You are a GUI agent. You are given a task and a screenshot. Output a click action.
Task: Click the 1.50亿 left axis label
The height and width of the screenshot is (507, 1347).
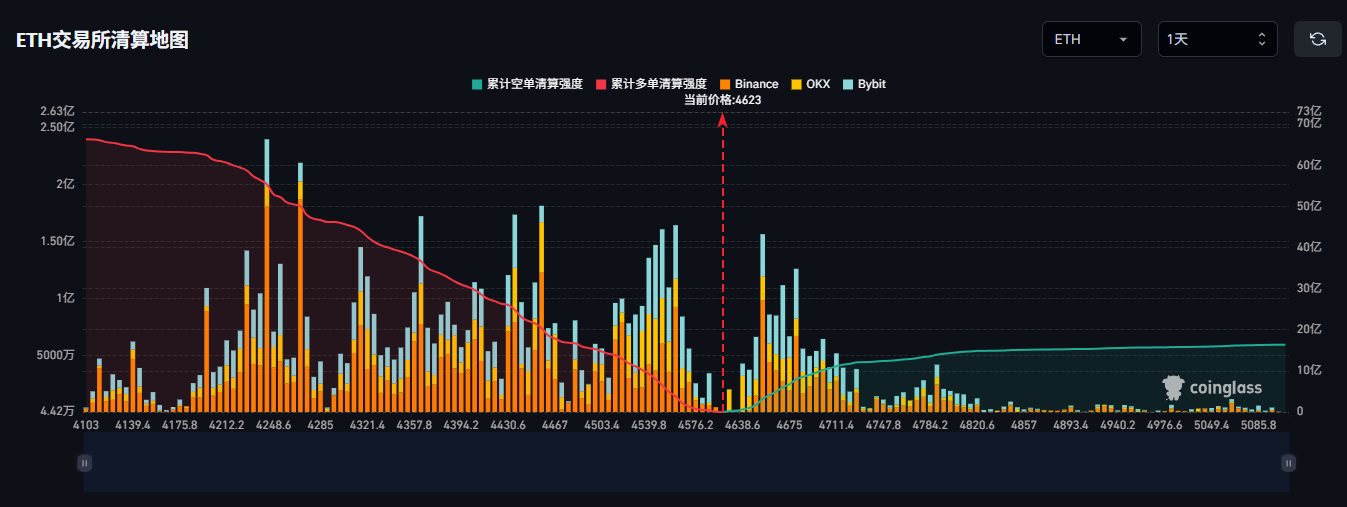[57, 241]
